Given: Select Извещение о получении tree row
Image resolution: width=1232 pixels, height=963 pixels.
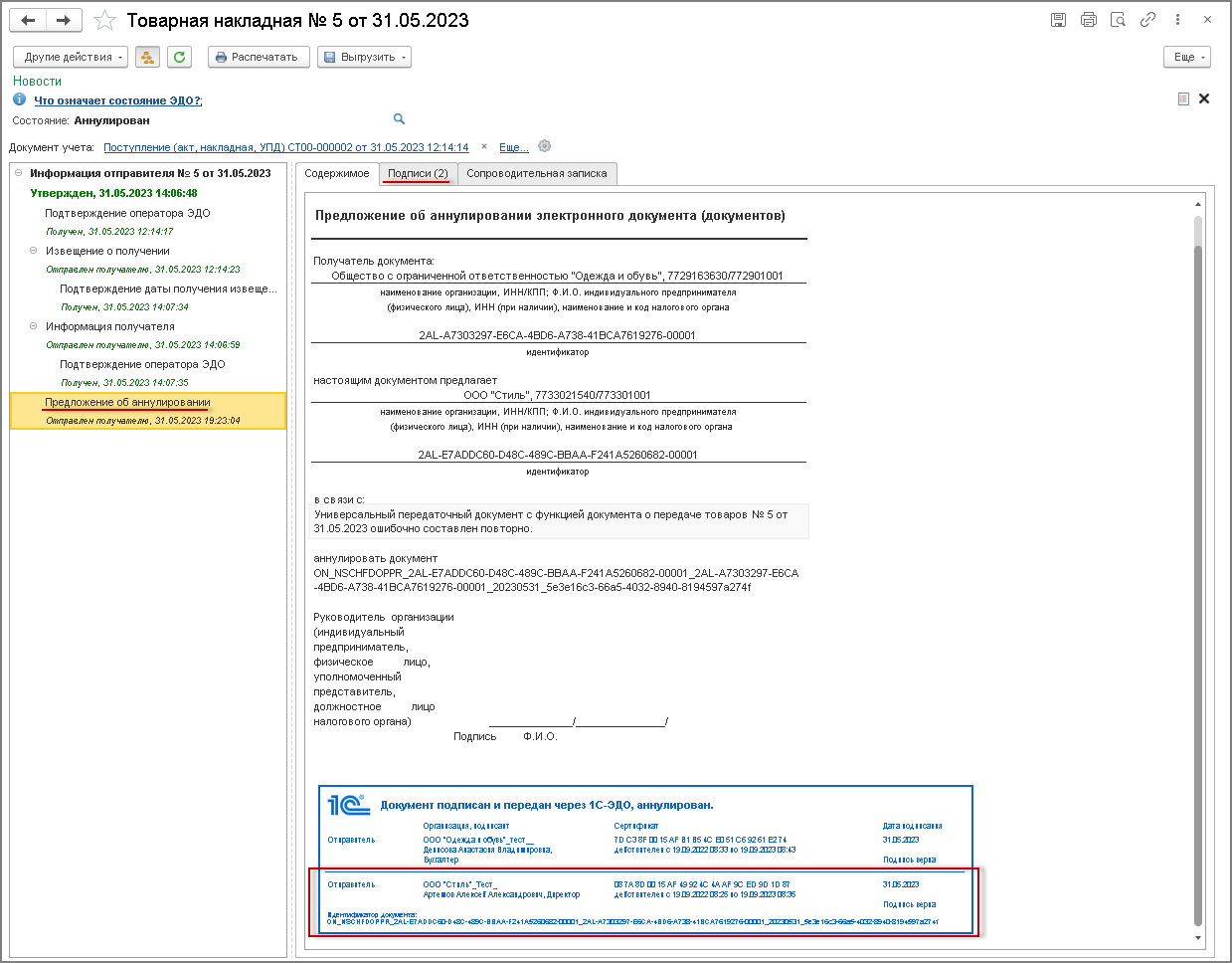Looking at the screenshot, I should [x=107, y=251].
